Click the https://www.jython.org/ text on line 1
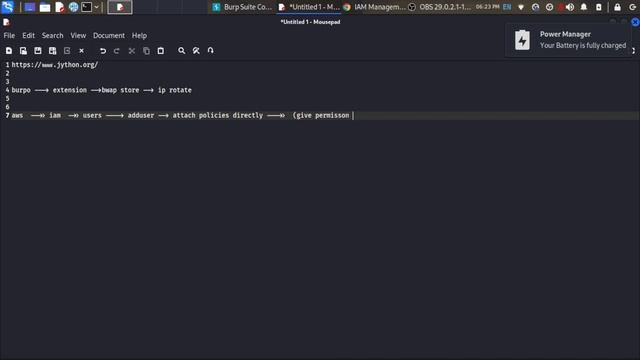The image size is (640, 360). [55, 65]
